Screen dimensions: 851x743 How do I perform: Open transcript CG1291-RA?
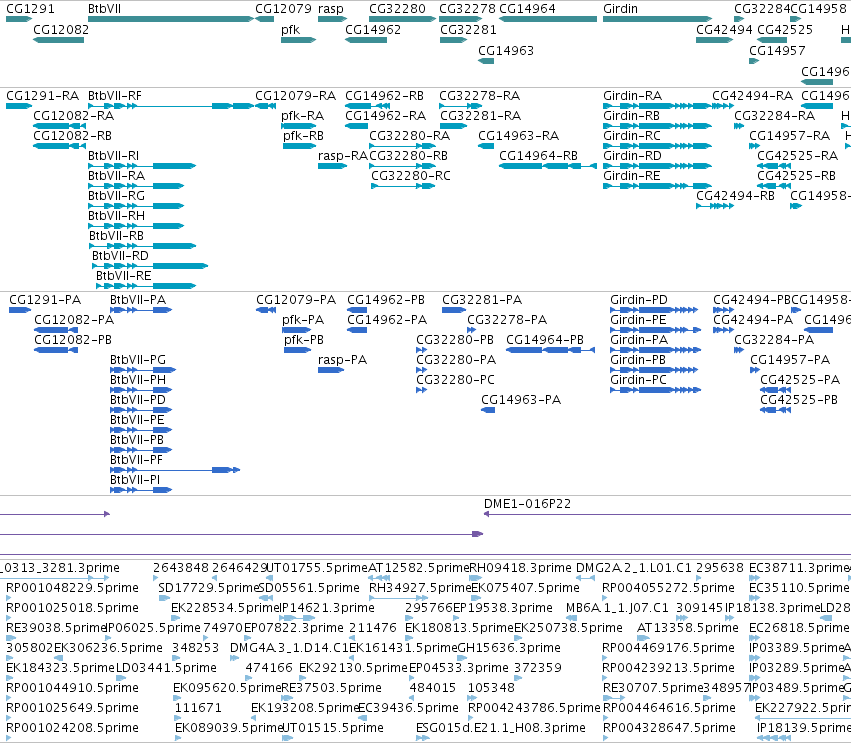(42, 96)
